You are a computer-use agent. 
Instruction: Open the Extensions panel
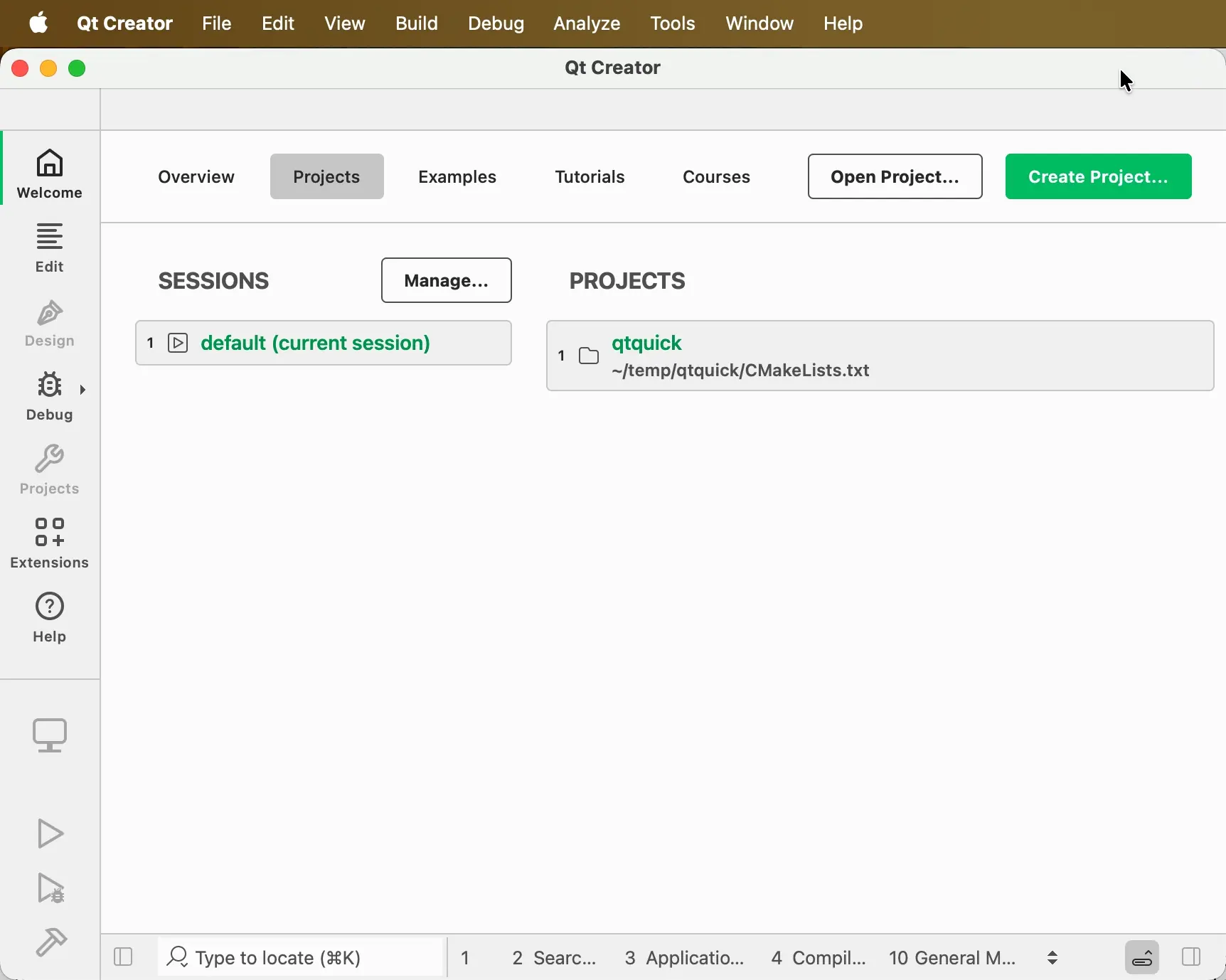point(48,545)
